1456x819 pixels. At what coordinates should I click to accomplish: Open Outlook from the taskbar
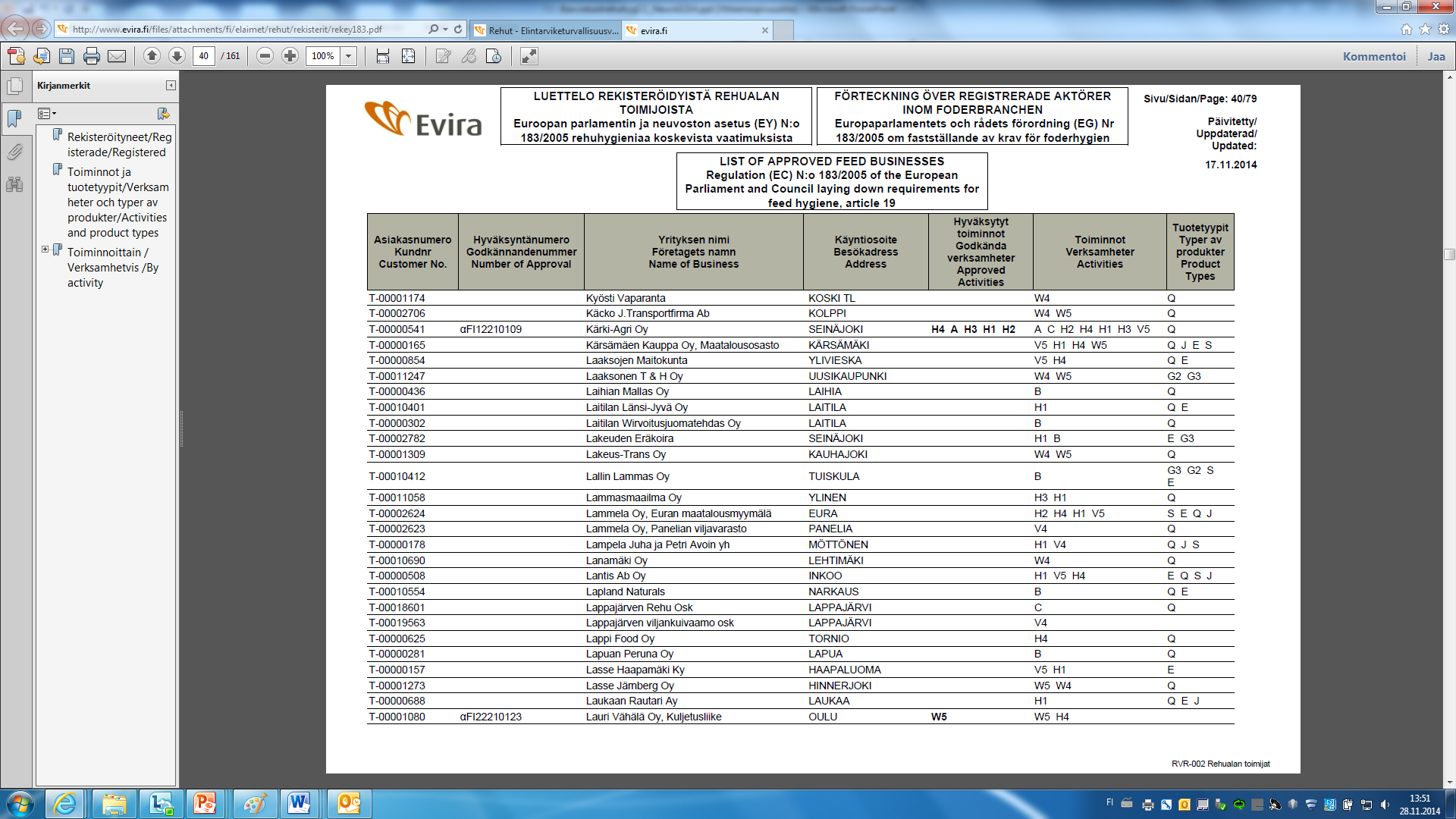coord(350,804)
